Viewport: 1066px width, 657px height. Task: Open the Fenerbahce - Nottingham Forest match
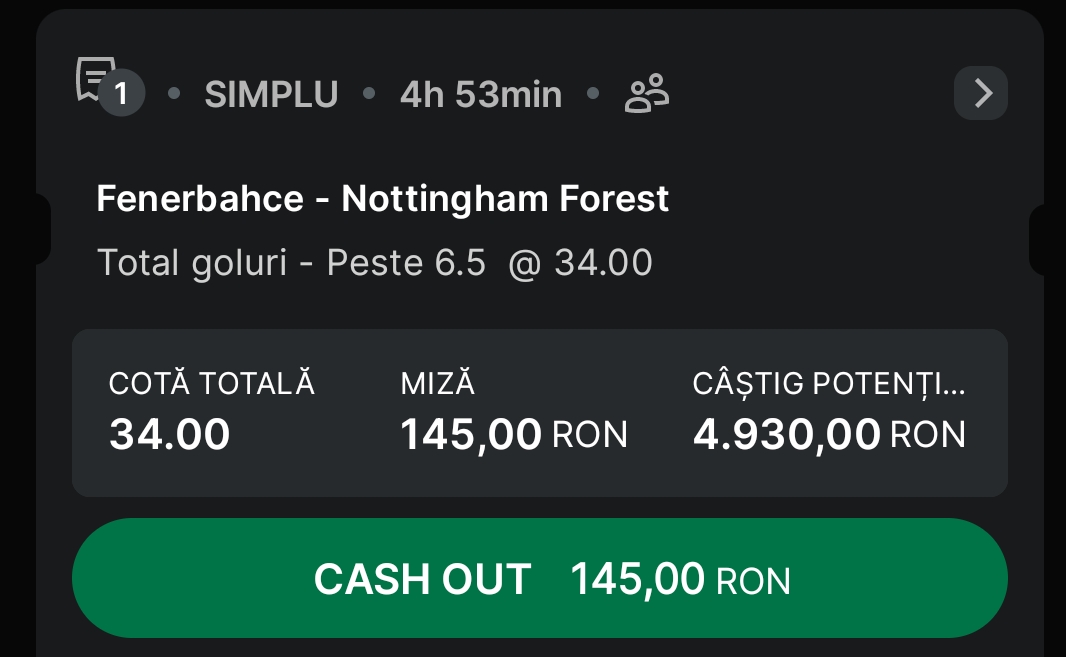click(382, 199)
